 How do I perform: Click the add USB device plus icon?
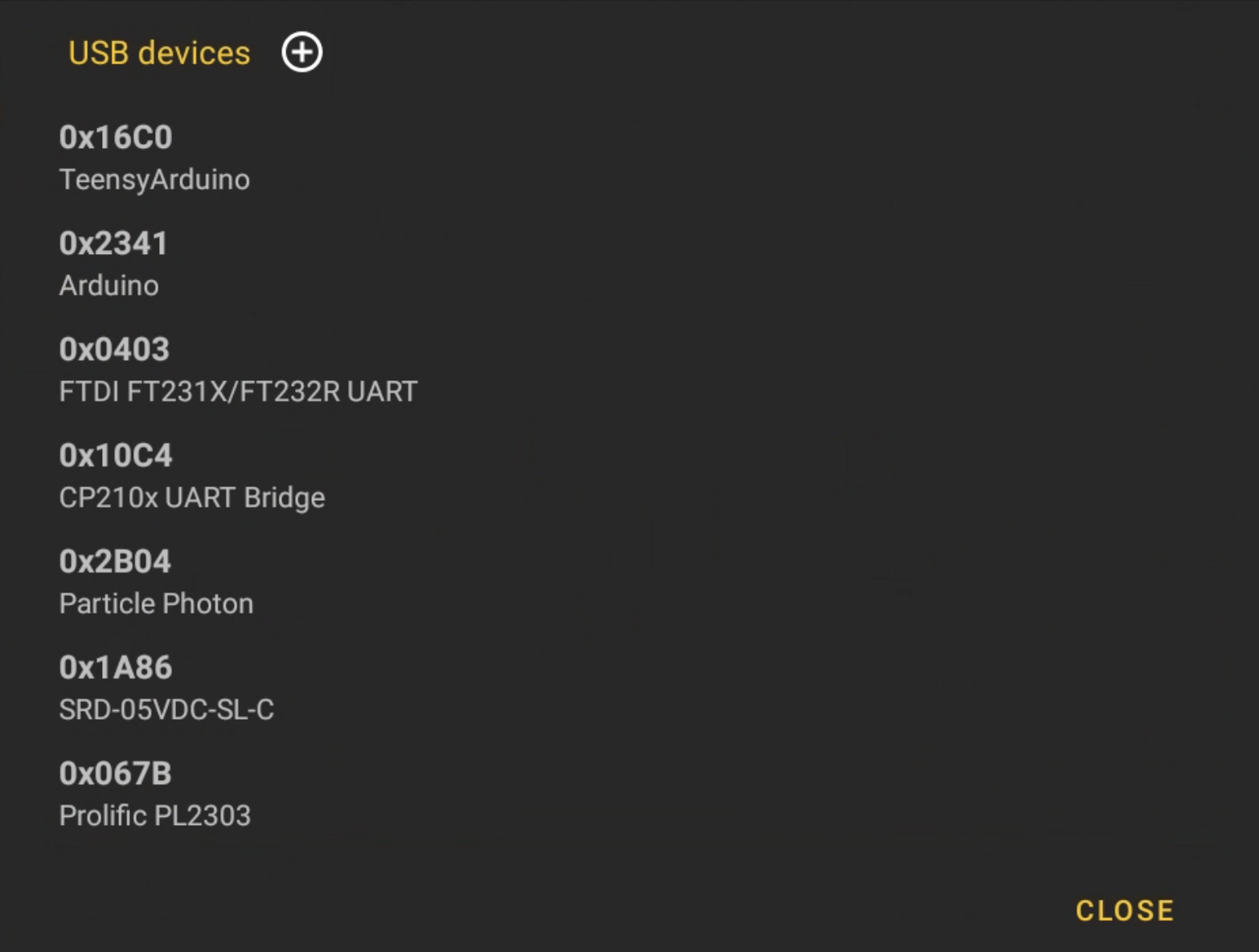(301, 53)
